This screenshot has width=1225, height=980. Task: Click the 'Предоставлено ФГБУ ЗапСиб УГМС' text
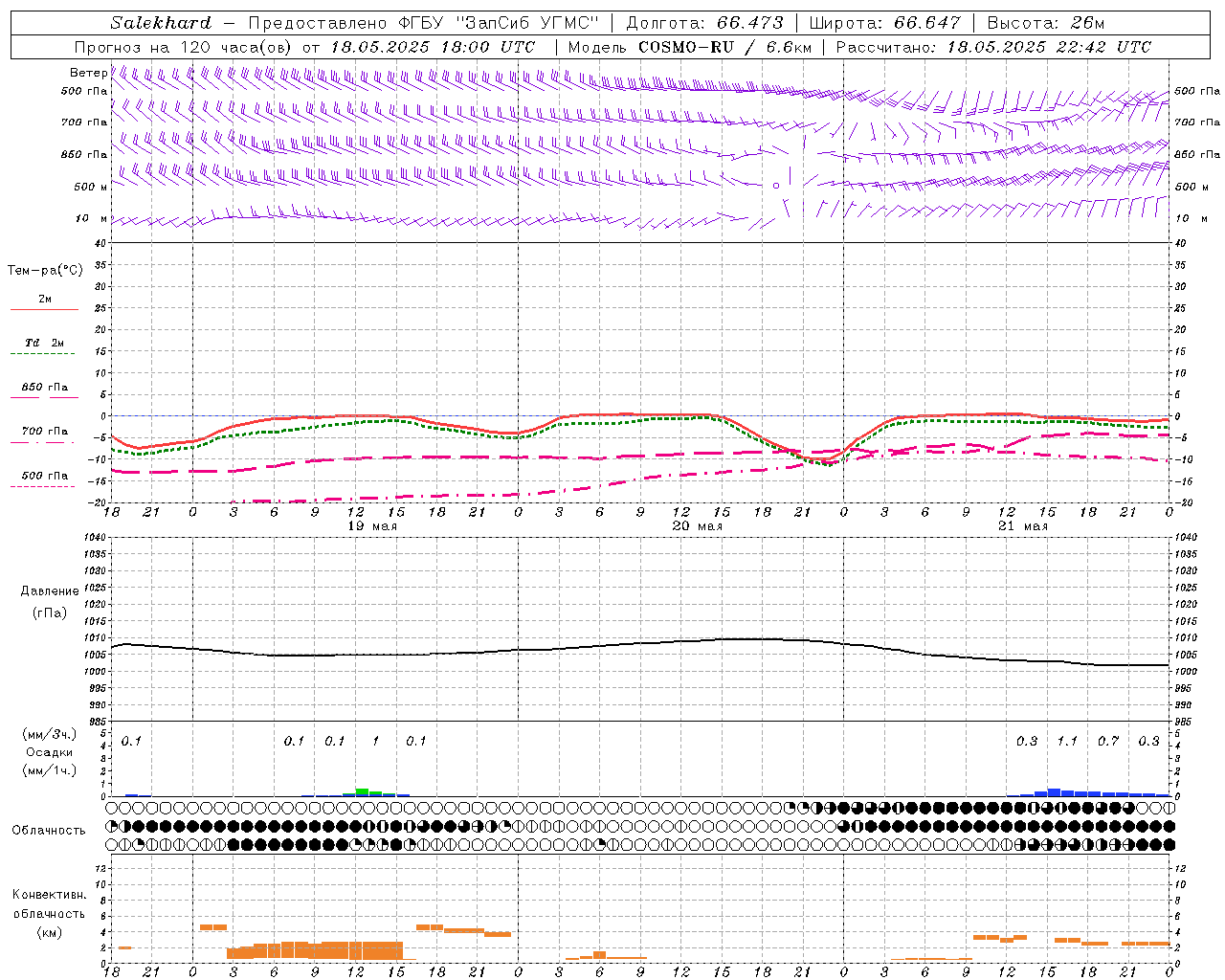coord(424,23)
